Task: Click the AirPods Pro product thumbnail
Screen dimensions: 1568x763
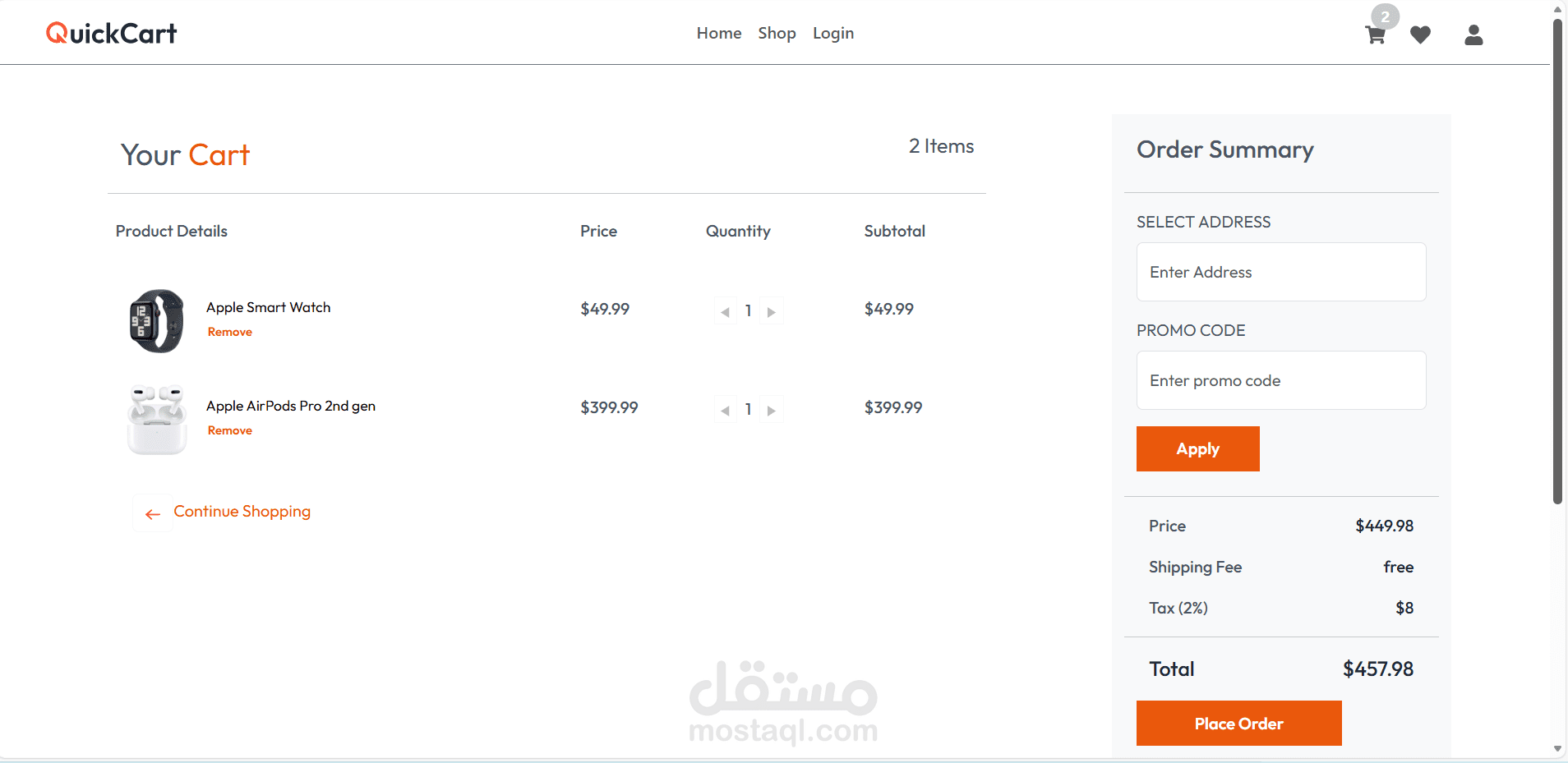Action: (x=156, y=420)
